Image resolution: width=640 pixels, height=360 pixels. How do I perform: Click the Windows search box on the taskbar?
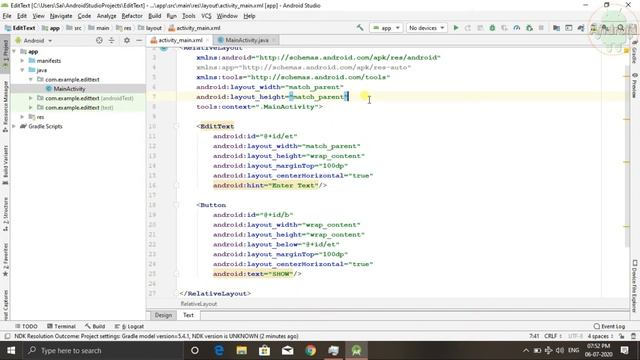coord(102,350)
